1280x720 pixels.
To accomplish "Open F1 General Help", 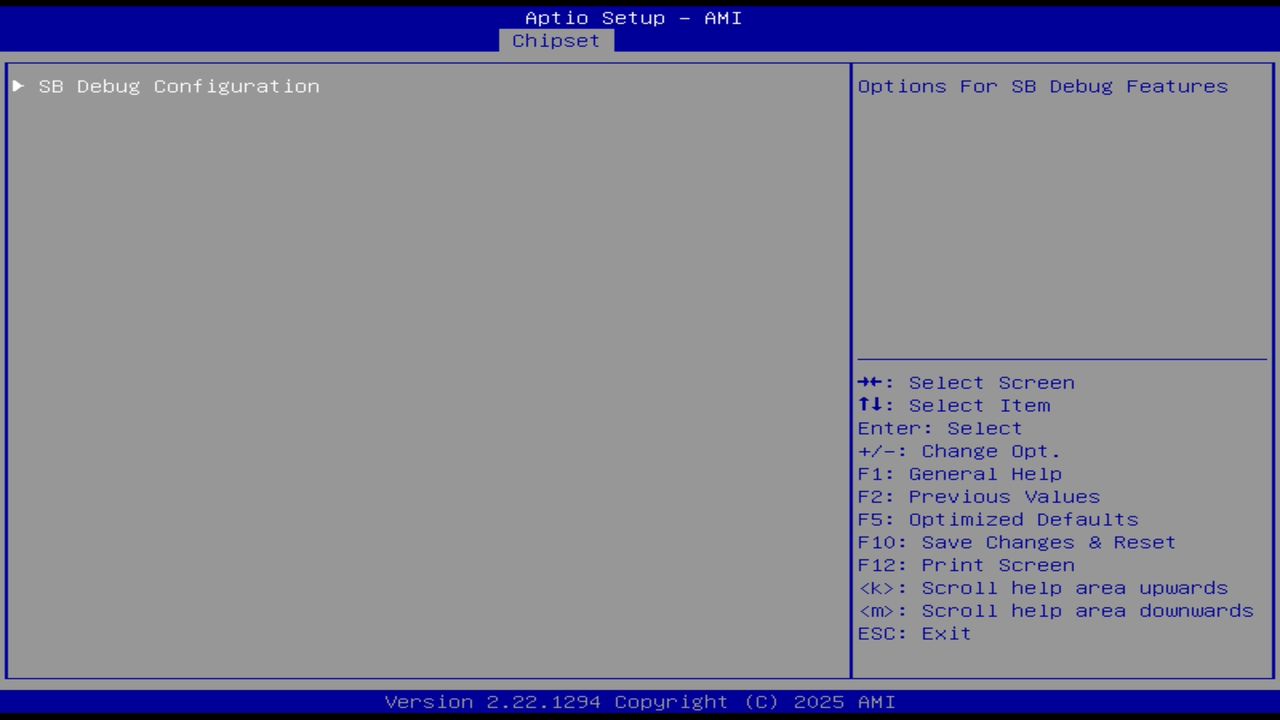I will pos(959,473).
